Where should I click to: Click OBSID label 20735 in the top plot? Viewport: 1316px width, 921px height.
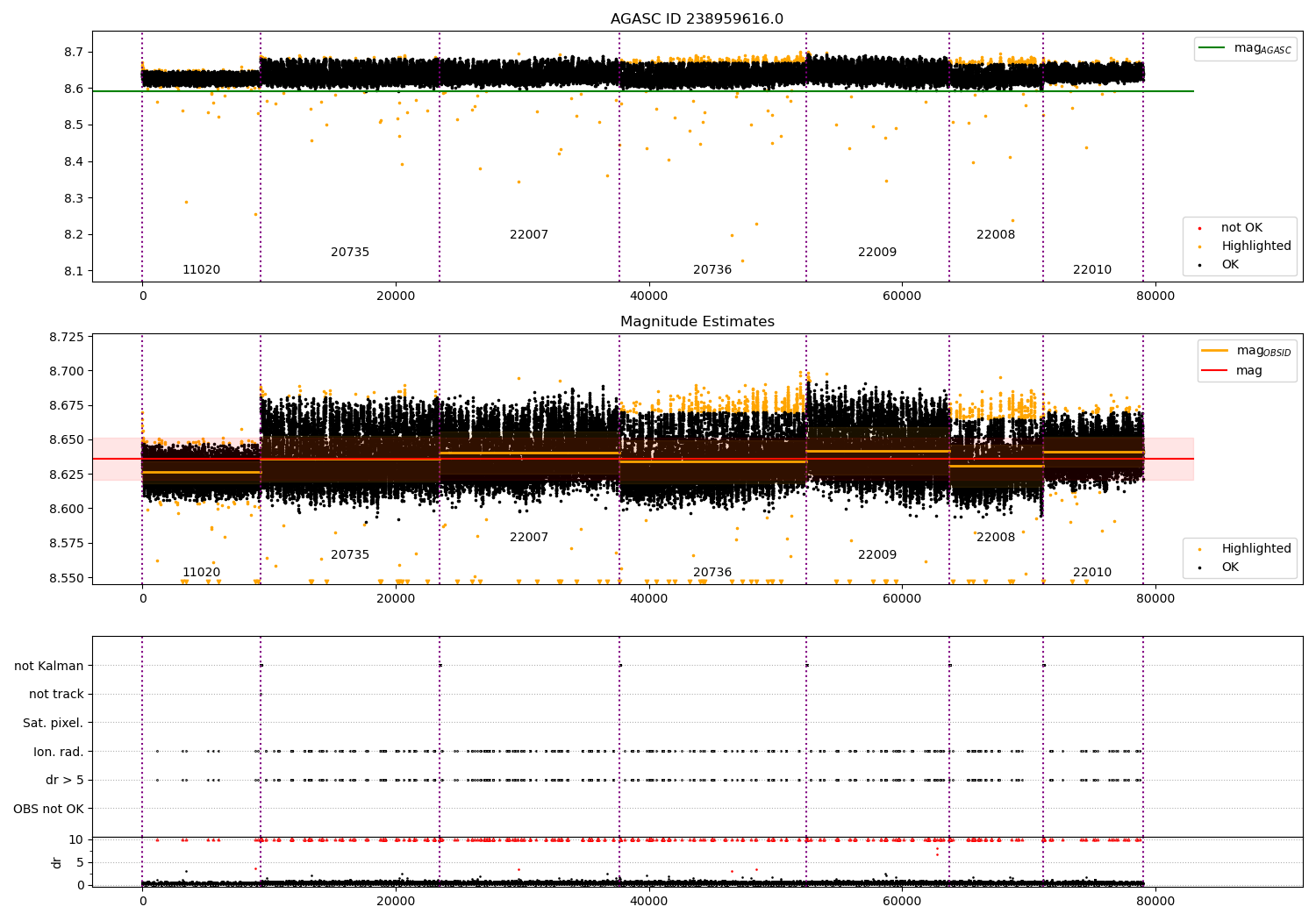tap(350, 253)
